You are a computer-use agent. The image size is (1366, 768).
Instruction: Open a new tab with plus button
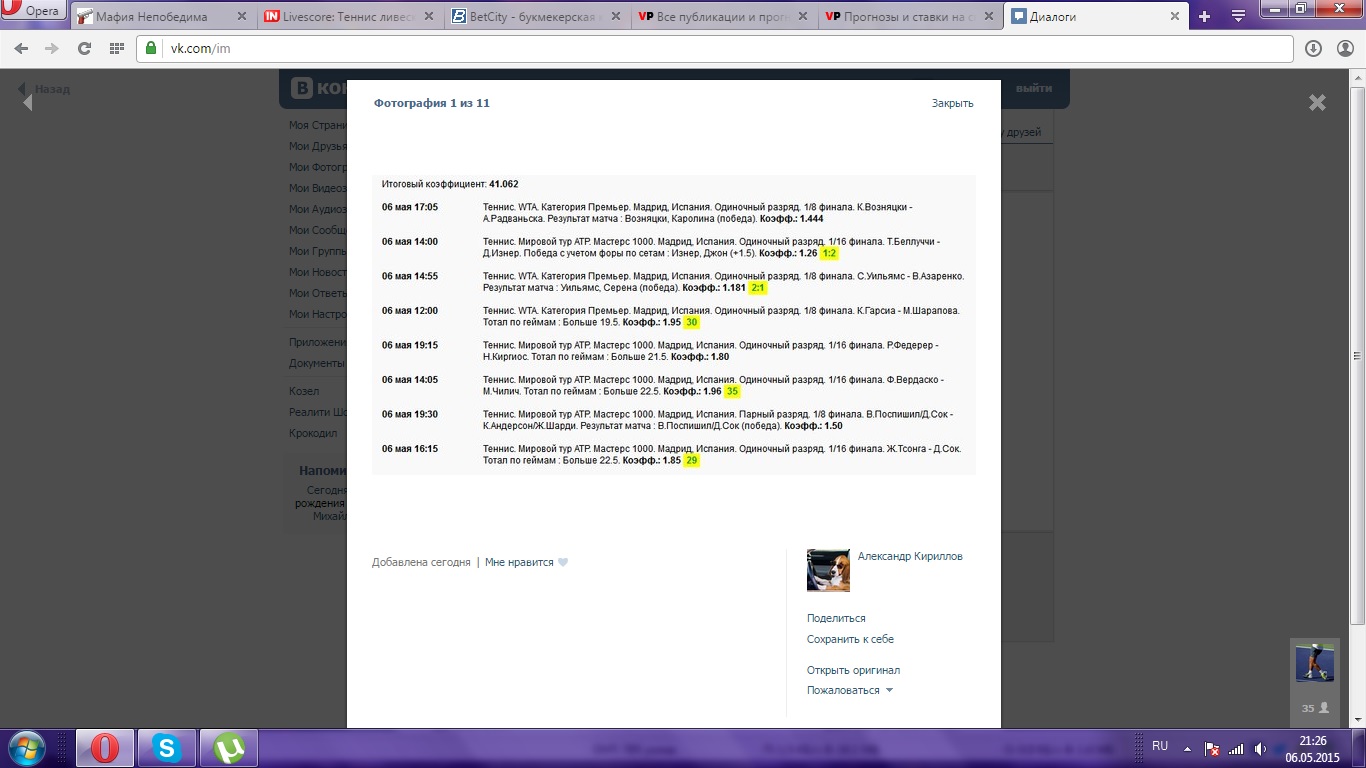(x=1204, y=16)
